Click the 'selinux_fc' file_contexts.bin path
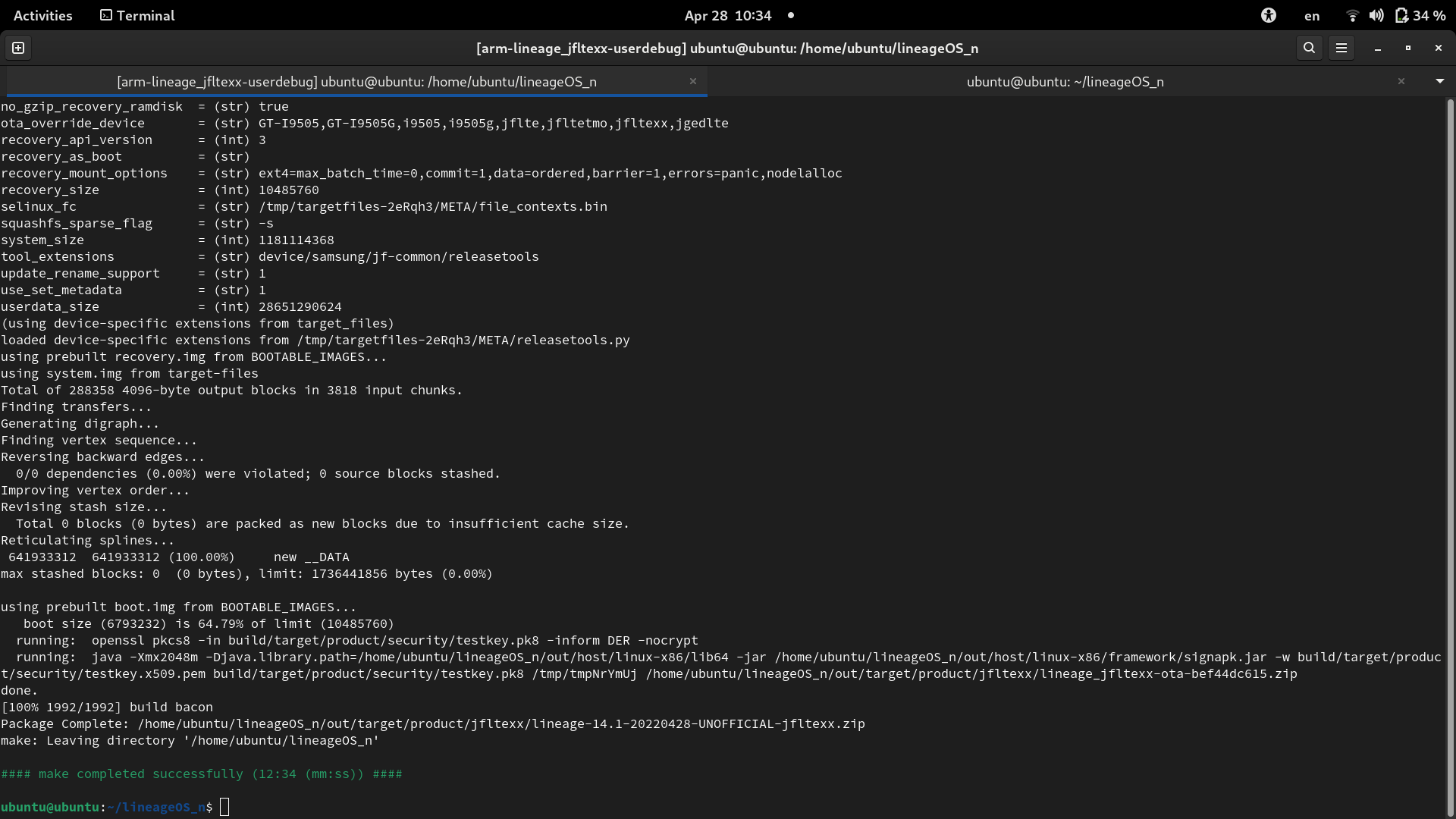1456x819 pixels. pos(433,206)
